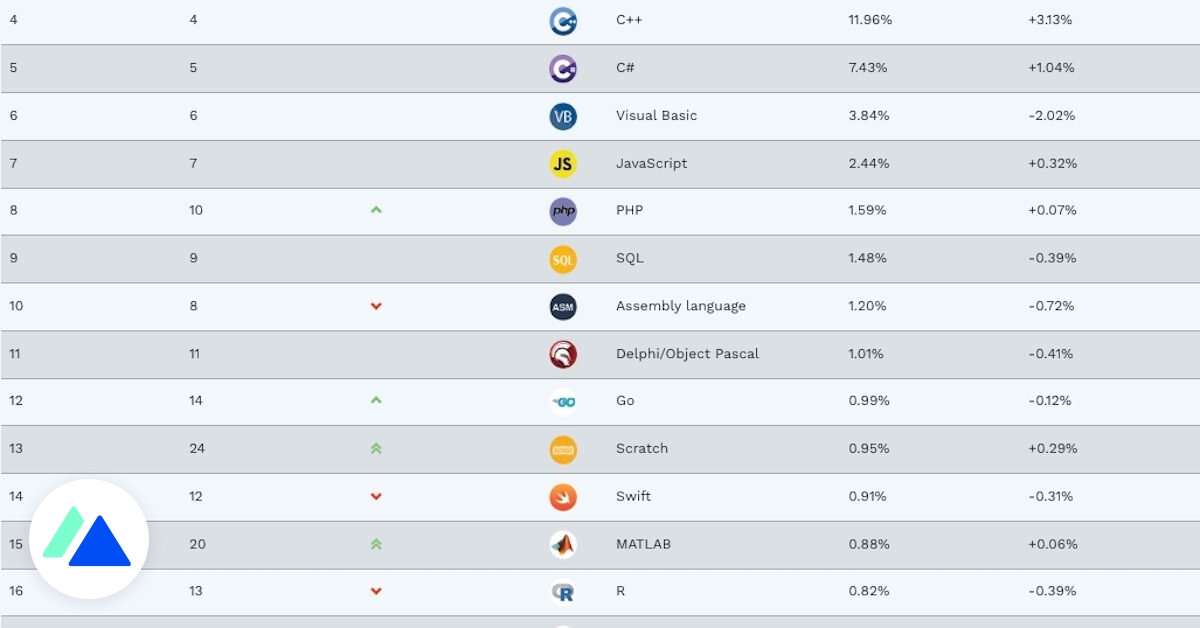
Task: Click the orange SQL logo icon
Action: (x=563, y=259)
